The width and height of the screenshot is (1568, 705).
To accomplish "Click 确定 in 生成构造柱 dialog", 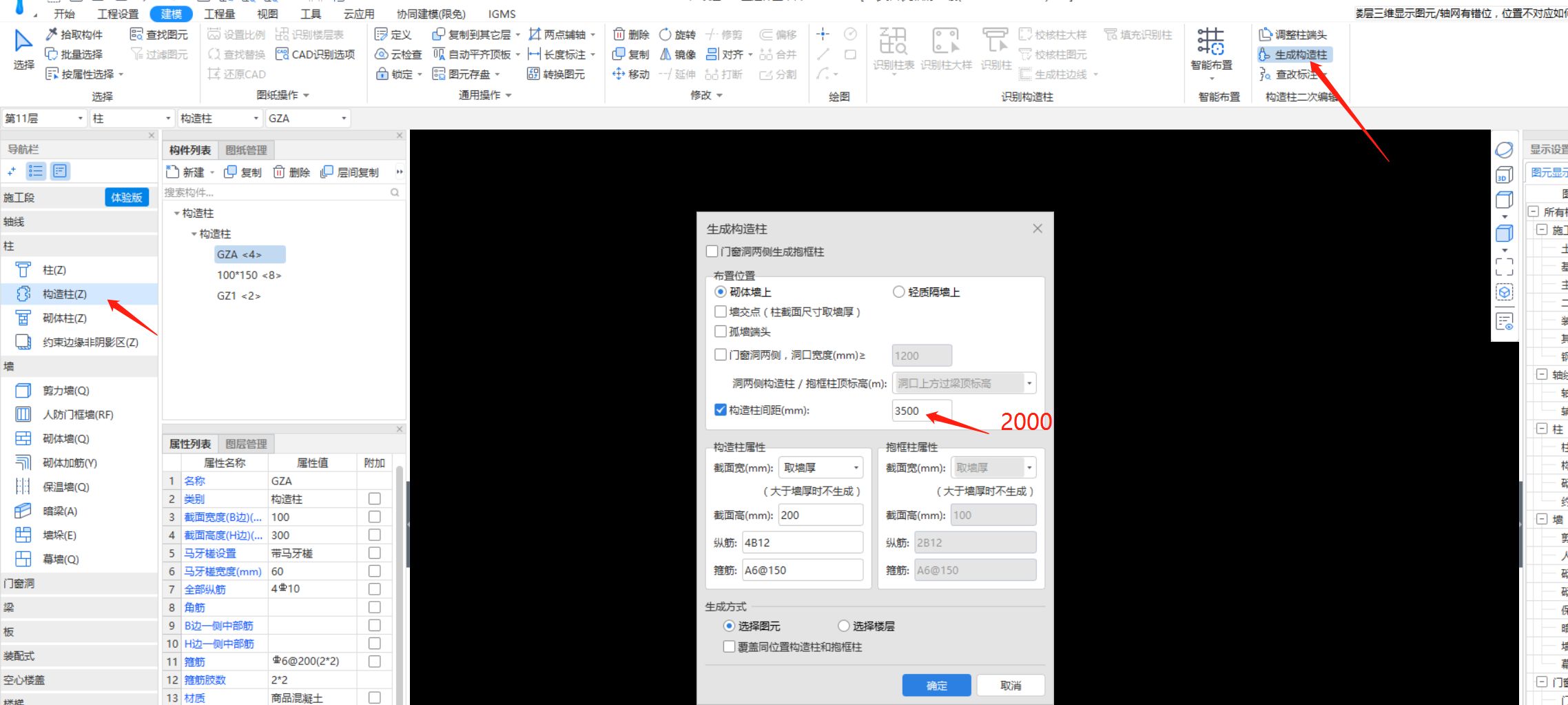I will [937, 686].
